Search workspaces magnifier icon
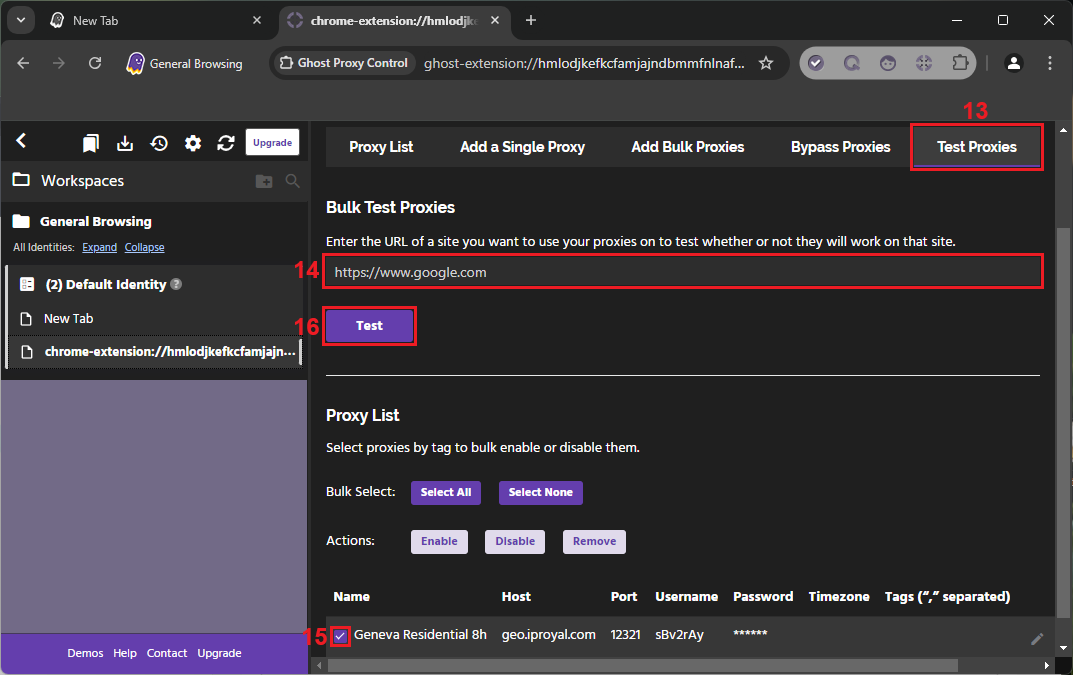The width and height of the screenshot is (1073, 675). click(292, 181)
